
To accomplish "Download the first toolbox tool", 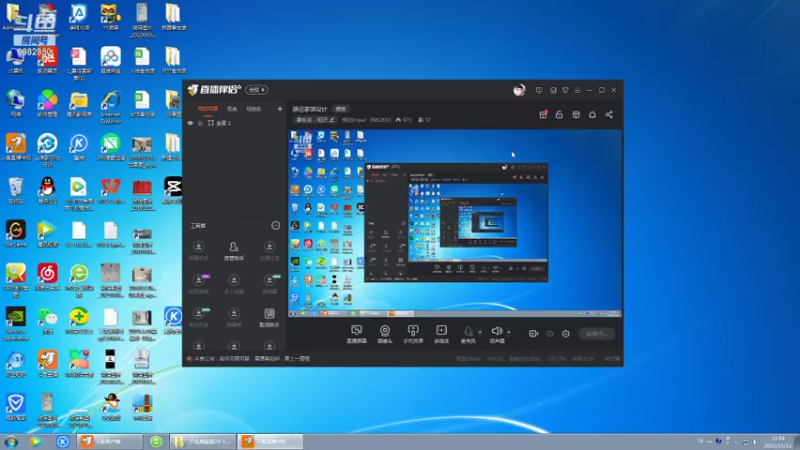I will pos(198,251).
